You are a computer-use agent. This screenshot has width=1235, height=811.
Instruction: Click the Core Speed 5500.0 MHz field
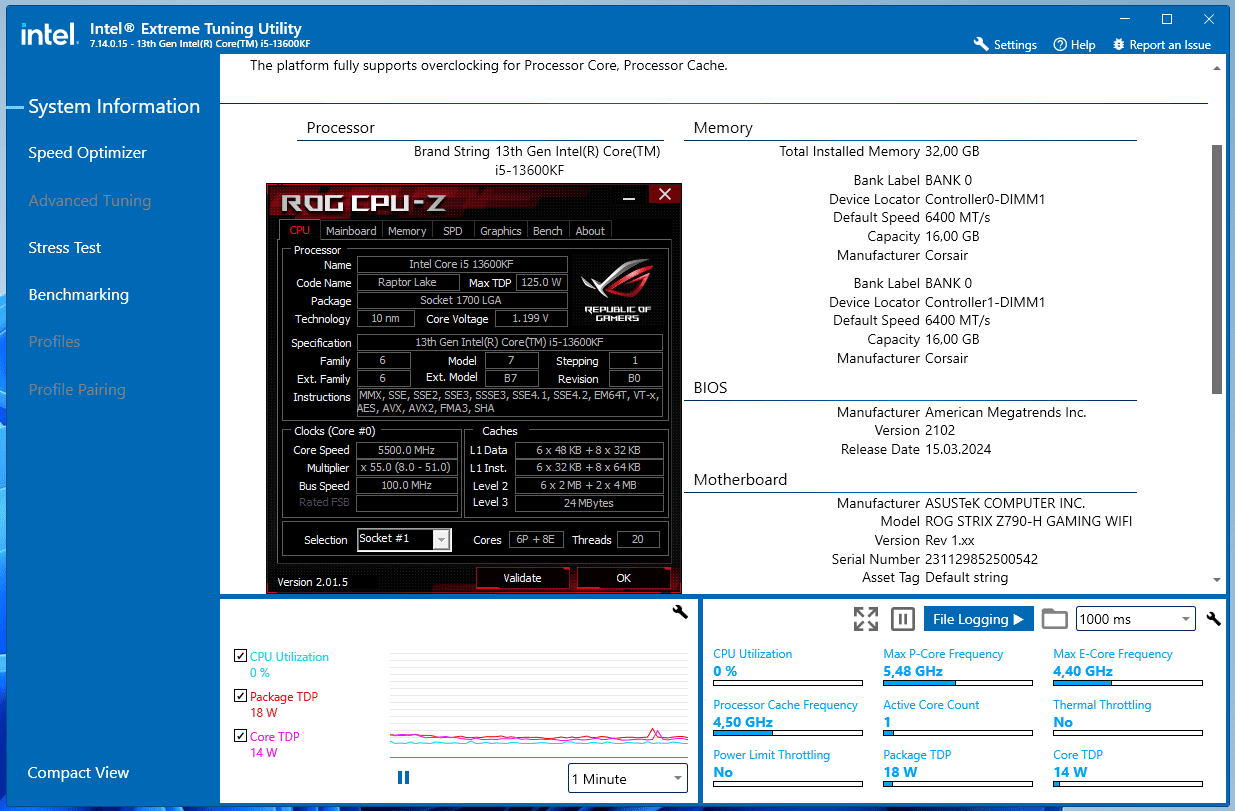click(405, 450)
